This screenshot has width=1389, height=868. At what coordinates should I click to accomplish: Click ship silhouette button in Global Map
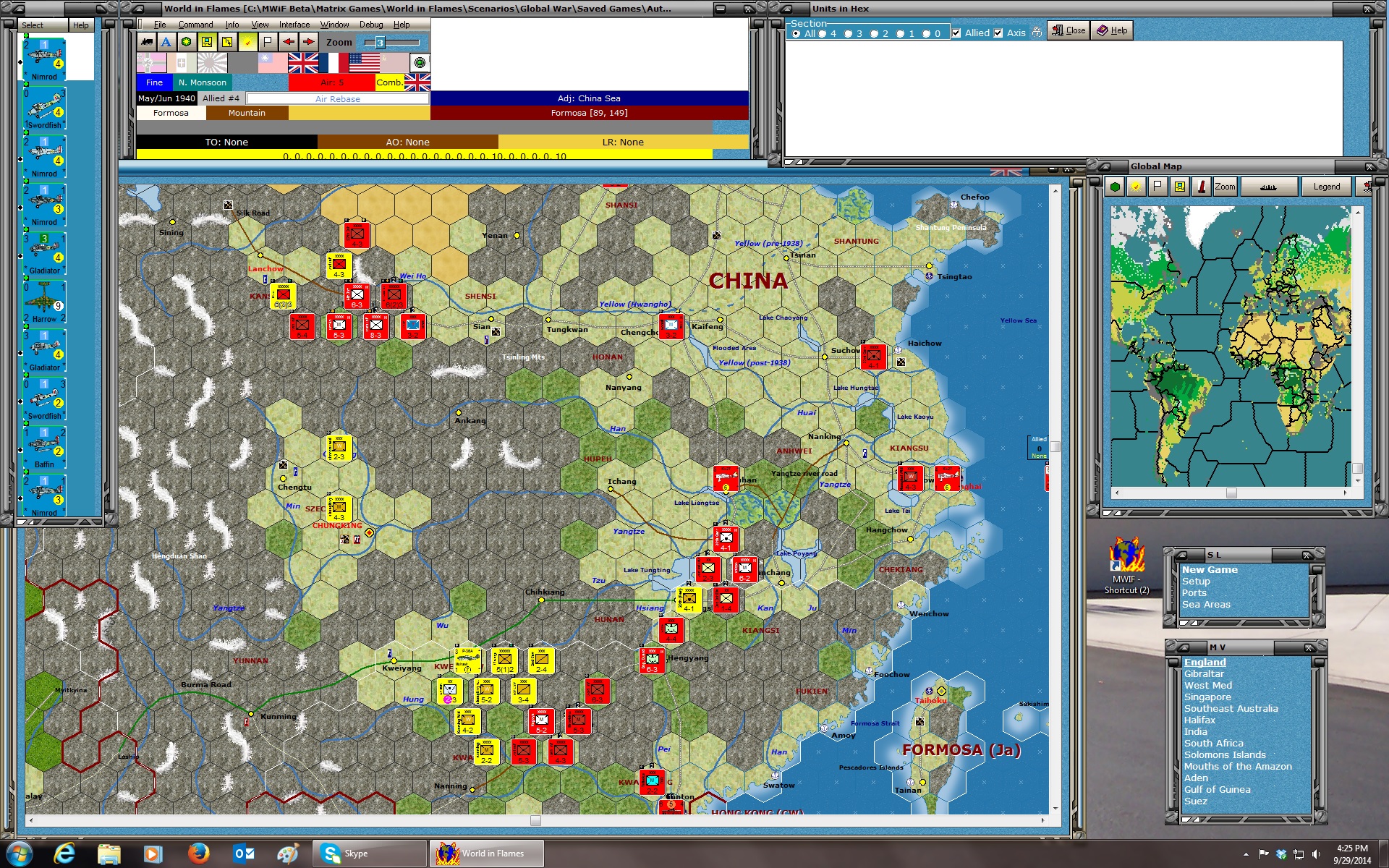tap(1268, 187)
